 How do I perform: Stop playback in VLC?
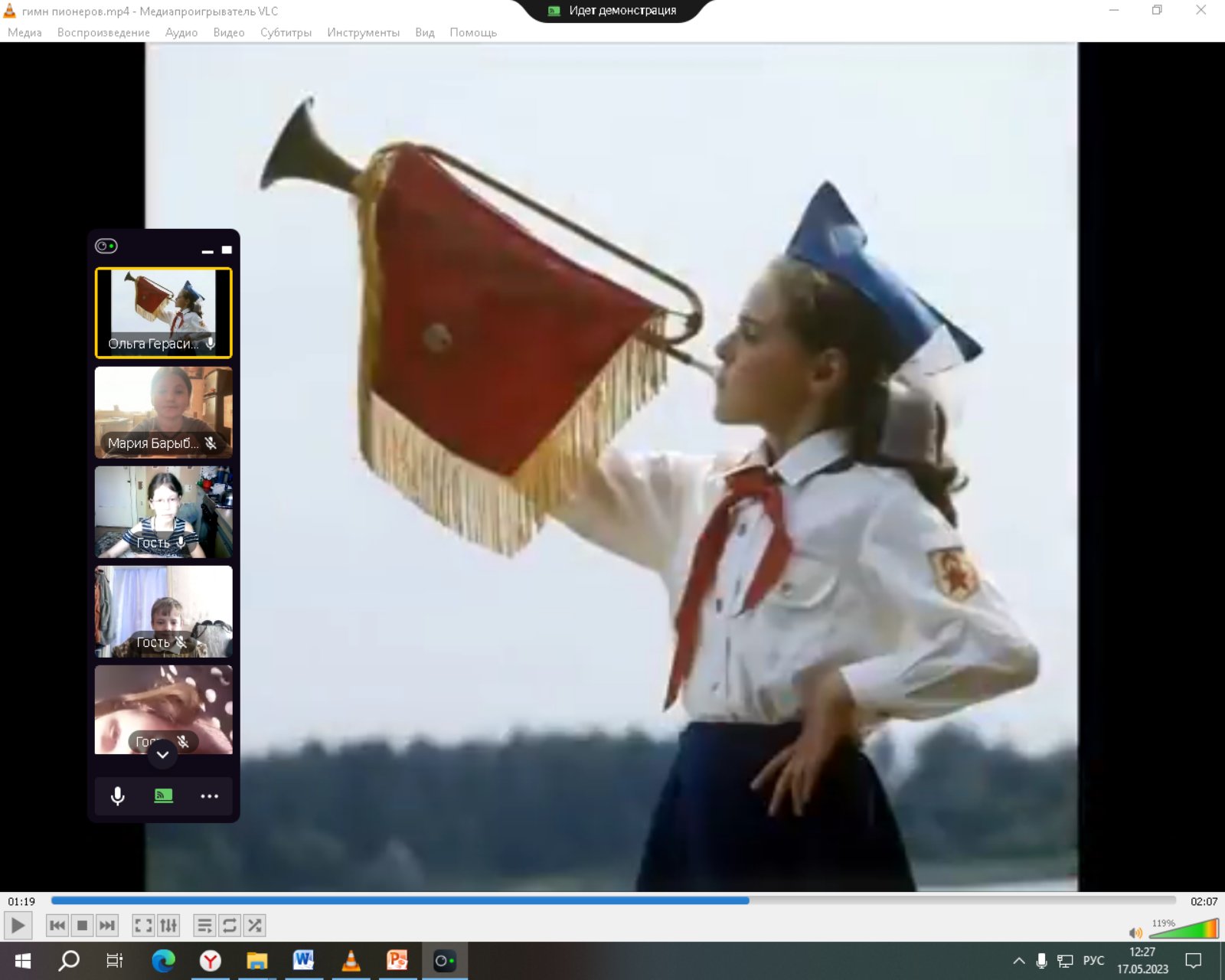coord(82,926)
